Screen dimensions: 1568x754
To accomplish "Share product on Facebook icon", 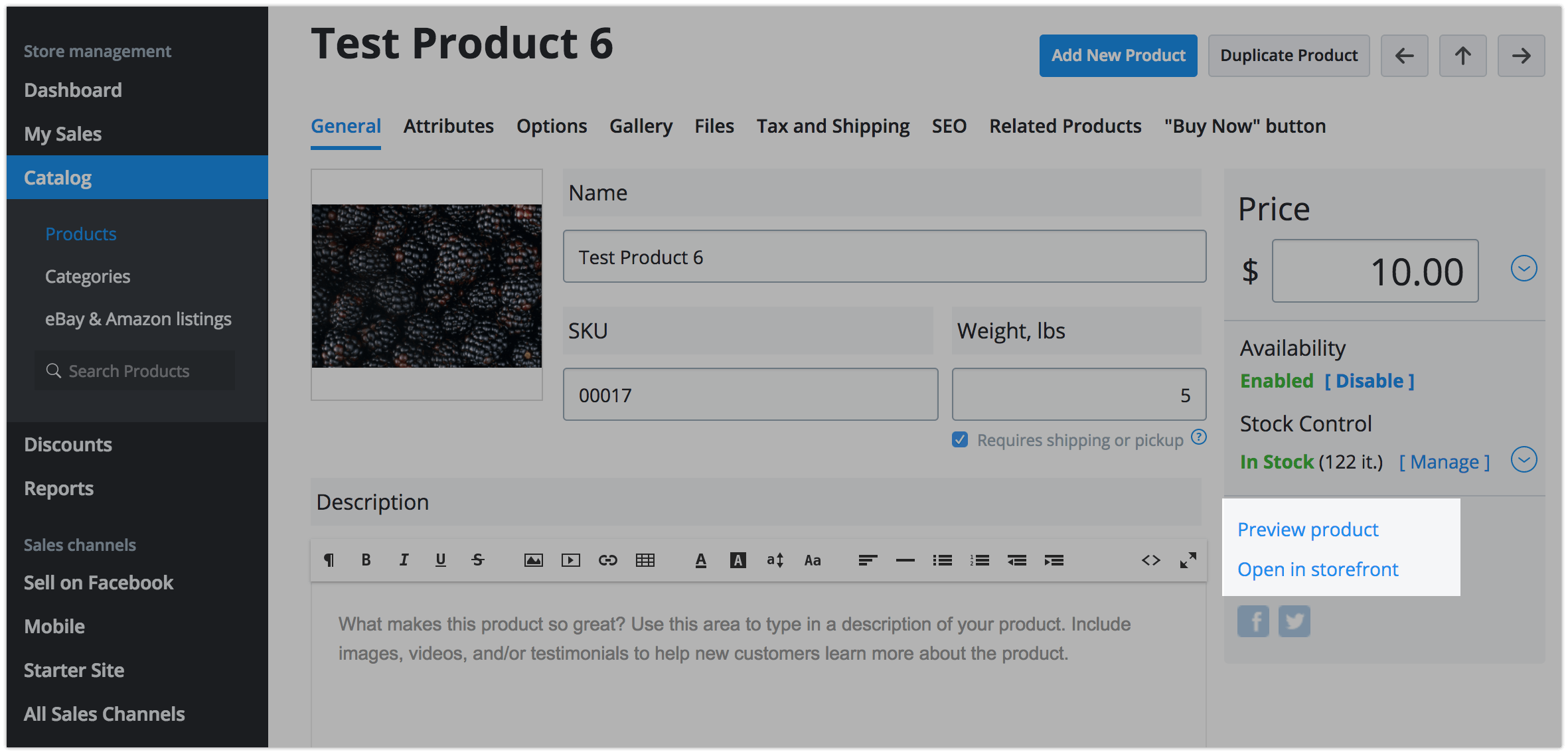I will click(1253, 621).
